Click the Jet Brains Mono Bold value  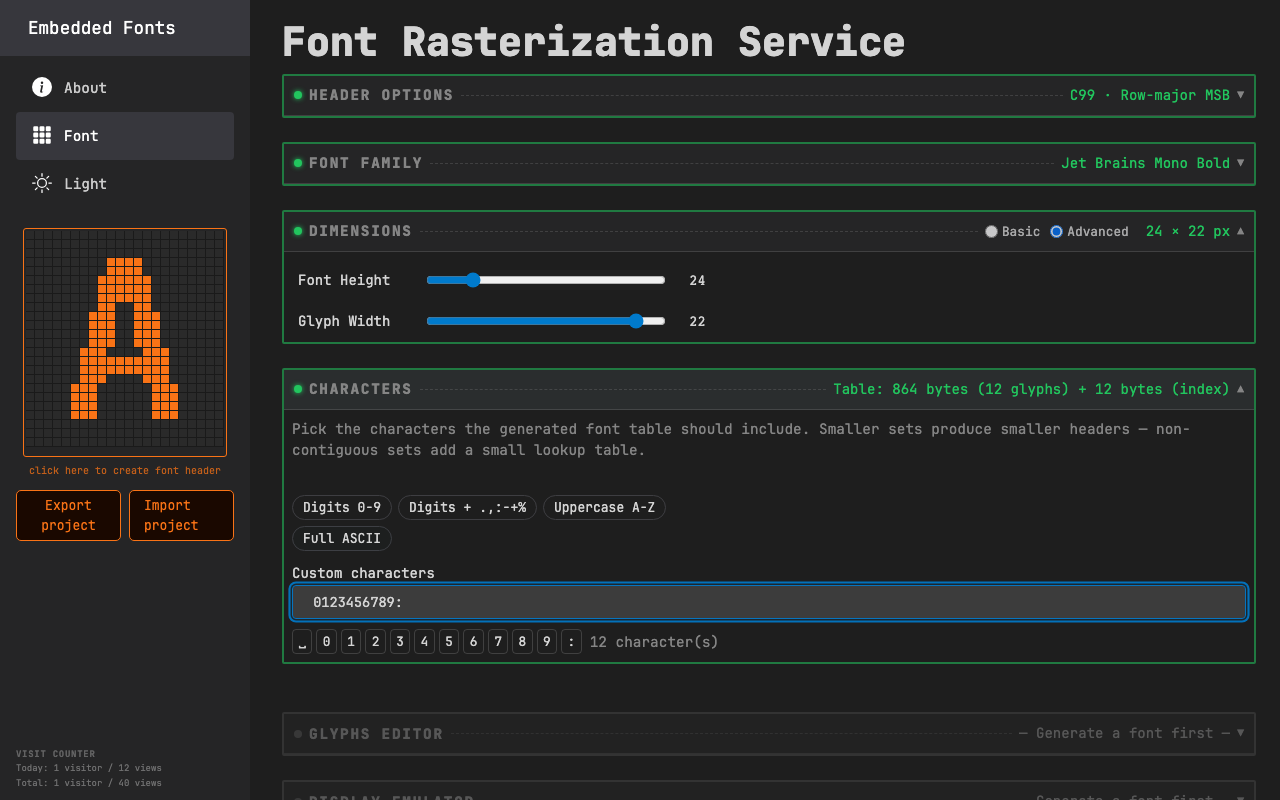(x=1145, y=163)
